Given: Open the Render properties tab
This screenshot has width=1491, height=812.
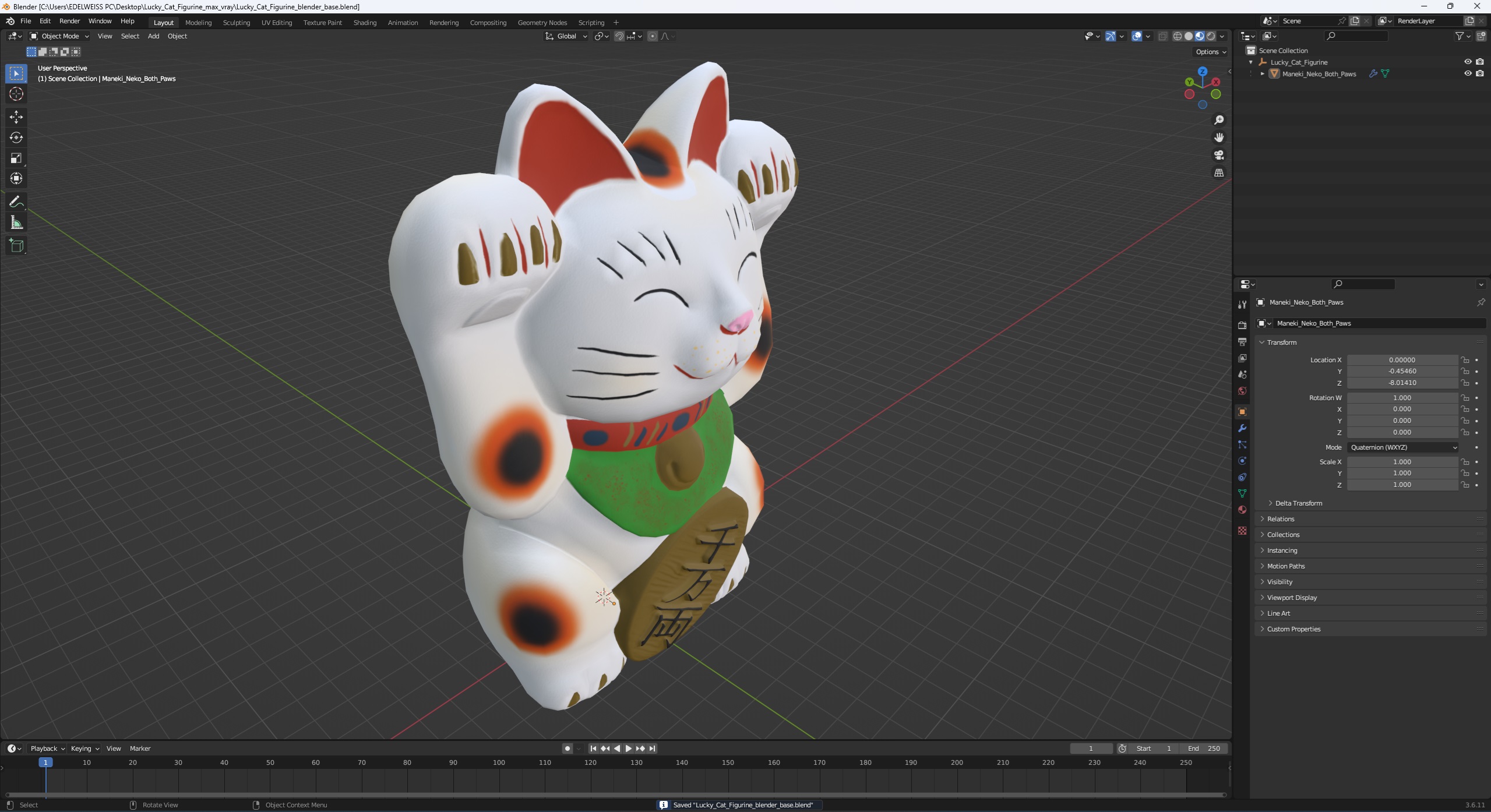Looking at the screenshot, I should 1242,325.
